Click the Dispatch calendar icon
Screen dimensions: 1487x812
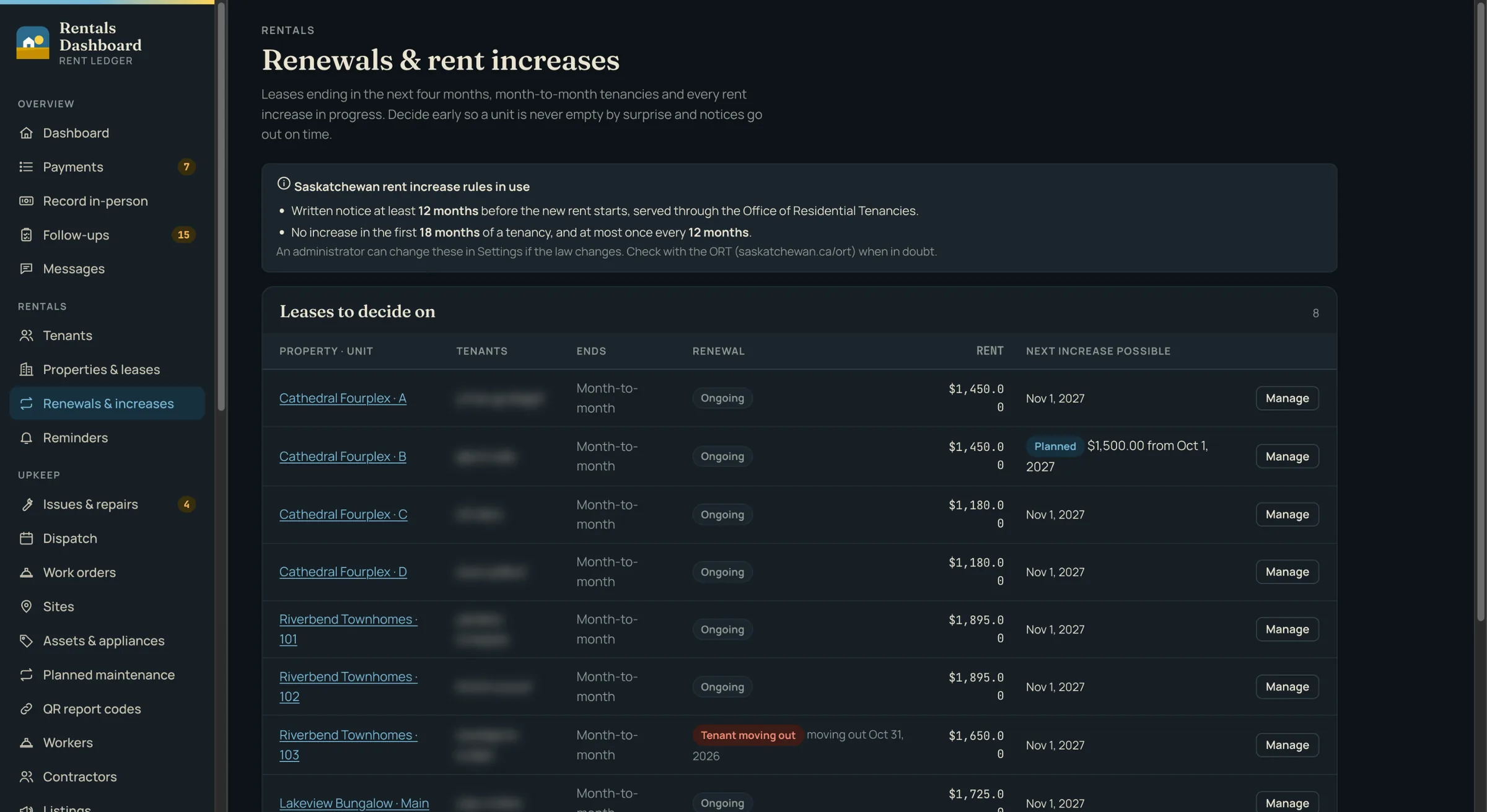26,538
